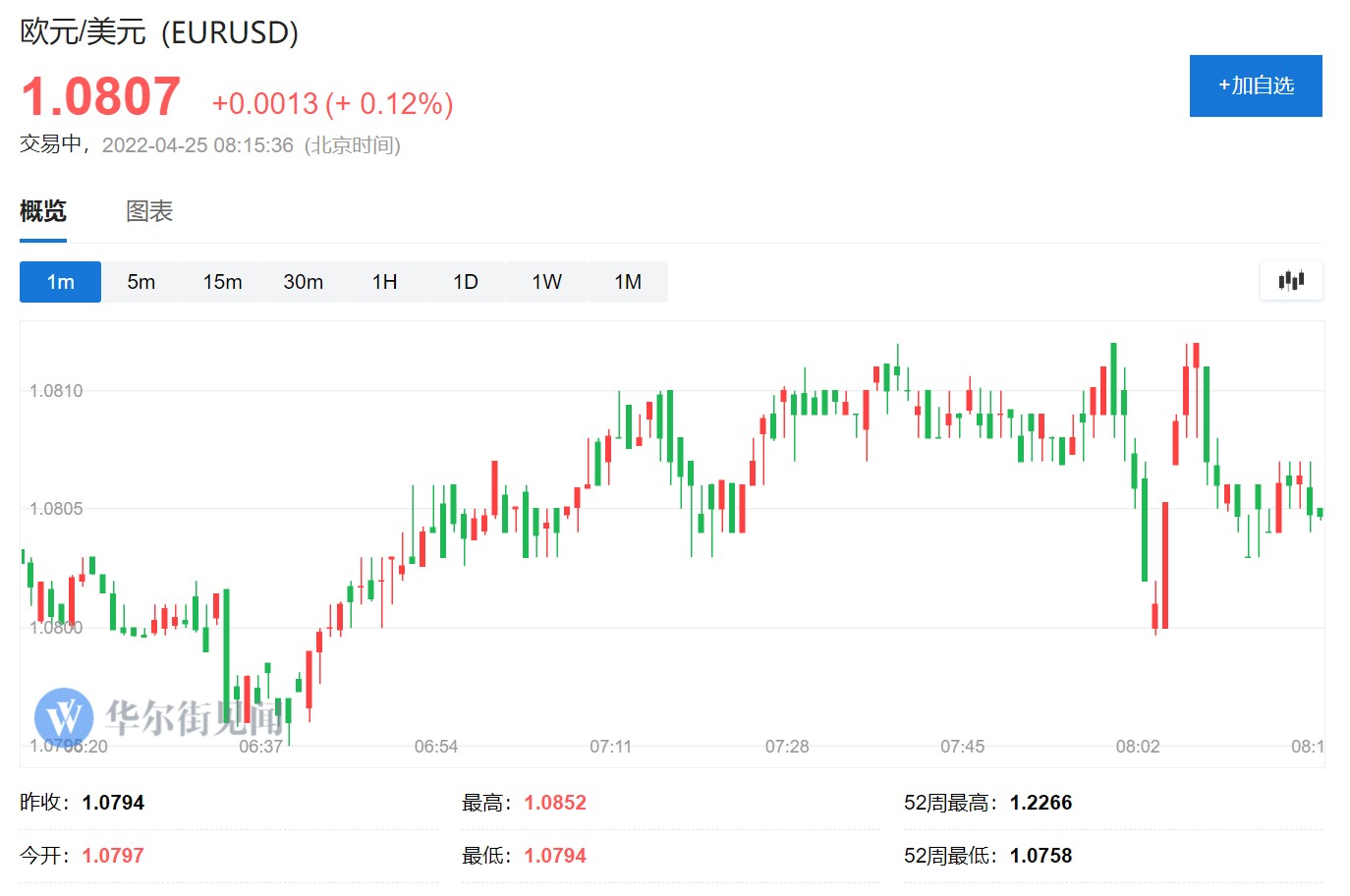The image size is (1350, 896).
Task: Click the 07:28 time axis label
Action: [787, 747]
